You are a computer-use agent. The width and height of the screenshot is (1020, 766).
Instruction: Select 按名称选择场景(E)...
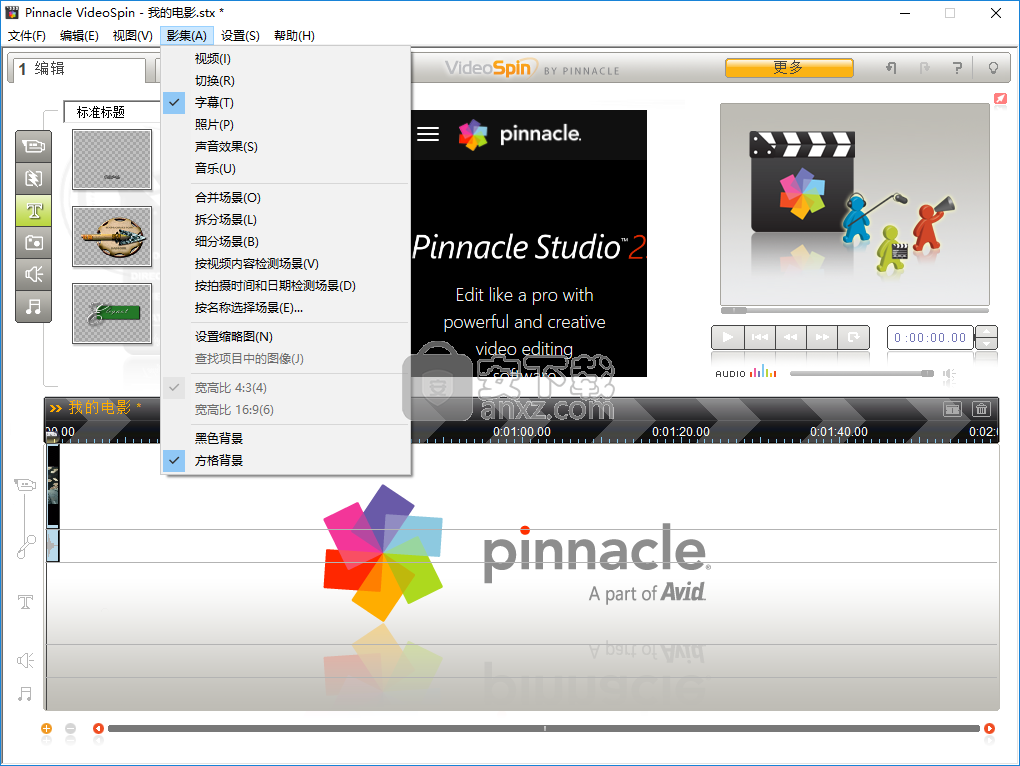pyautogui.click(x=286, y=308)
